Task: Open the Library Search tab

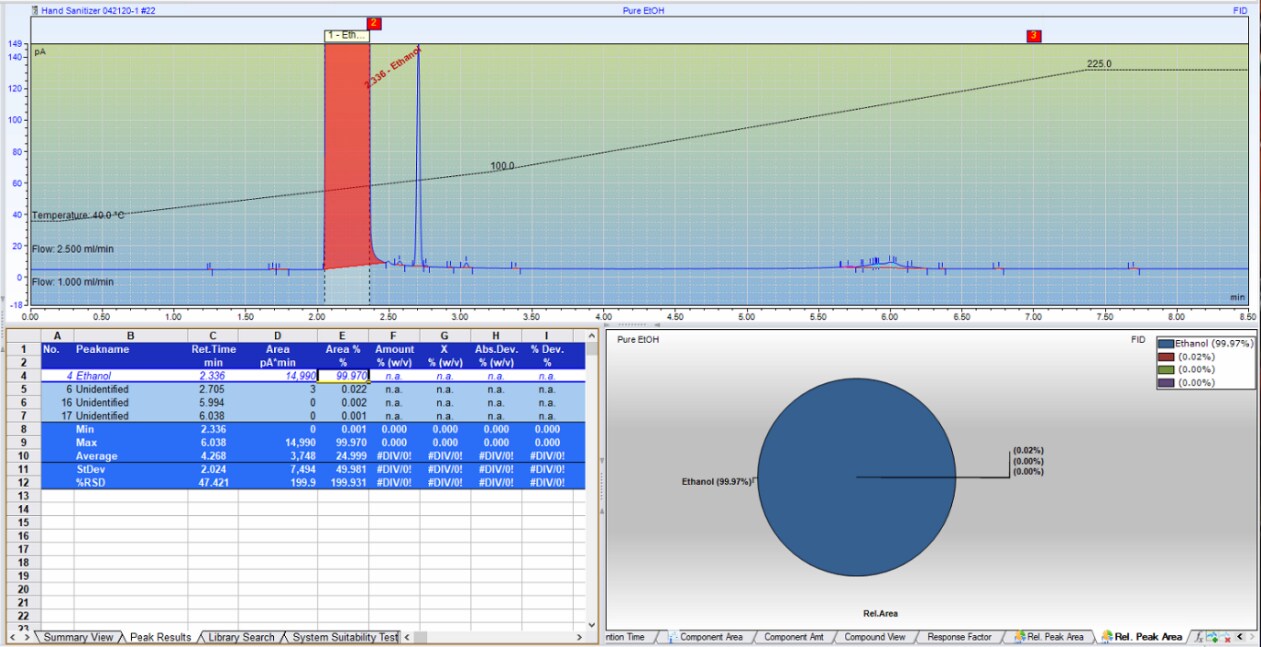Action: coord(241,637)
